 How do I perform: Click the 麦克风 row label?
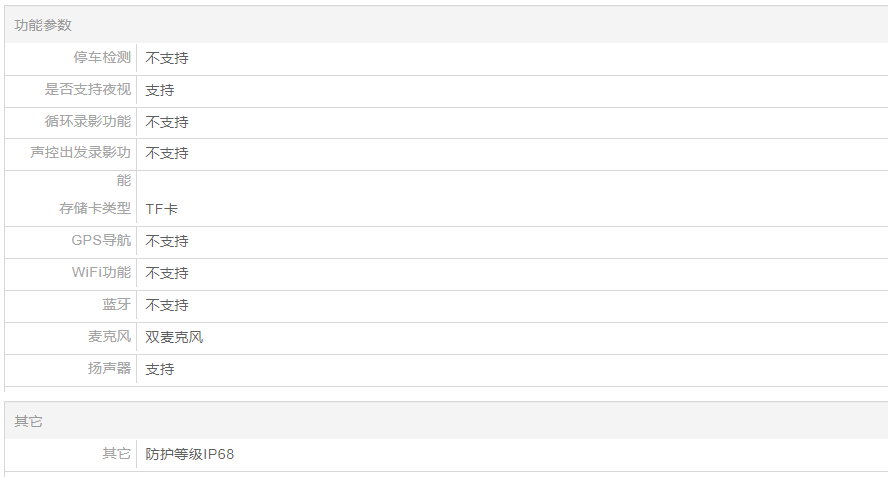[x=109, y=337]
